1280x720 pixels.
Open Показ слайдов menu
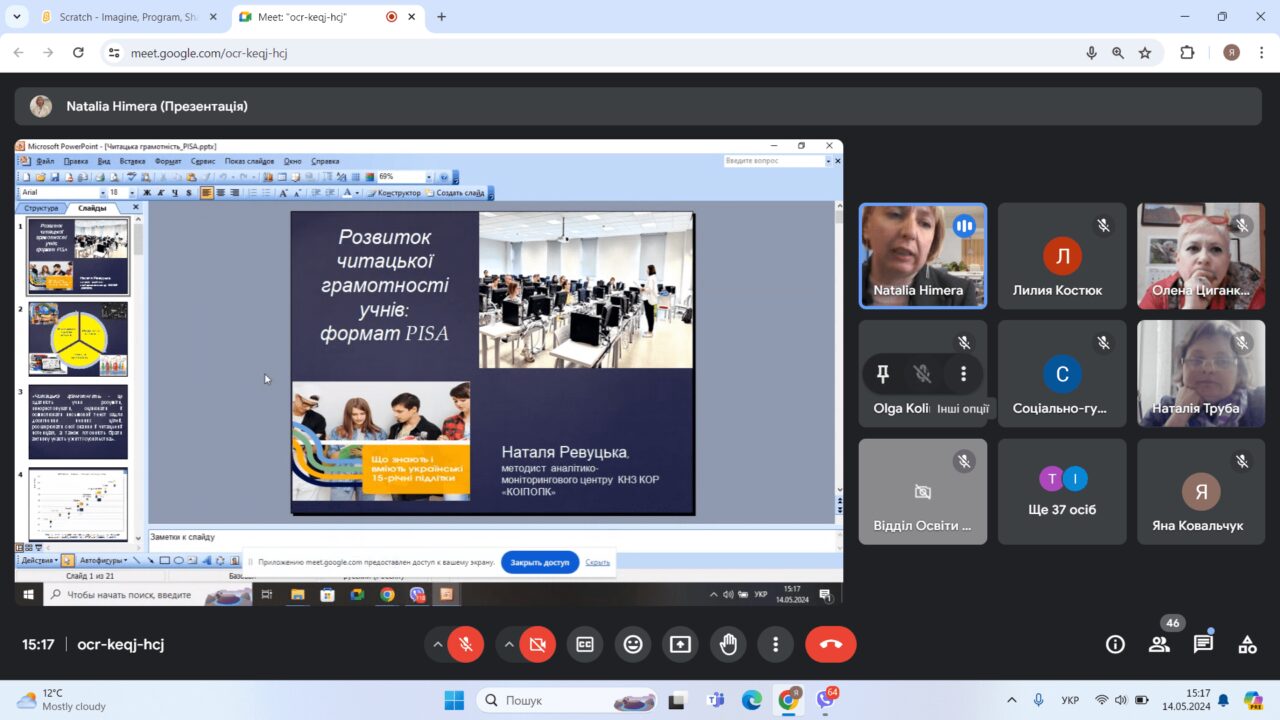click(249, 161)
